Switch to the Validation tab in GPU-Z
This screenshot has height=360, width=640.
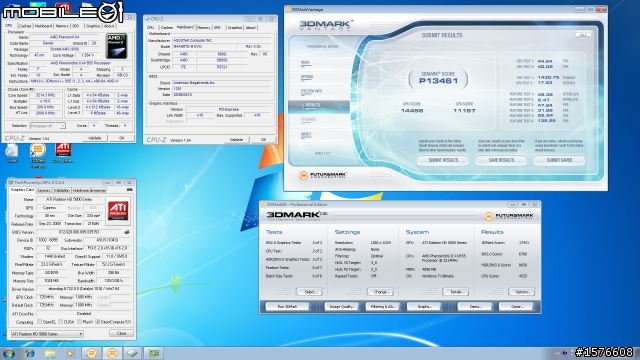tap(62, 190)
